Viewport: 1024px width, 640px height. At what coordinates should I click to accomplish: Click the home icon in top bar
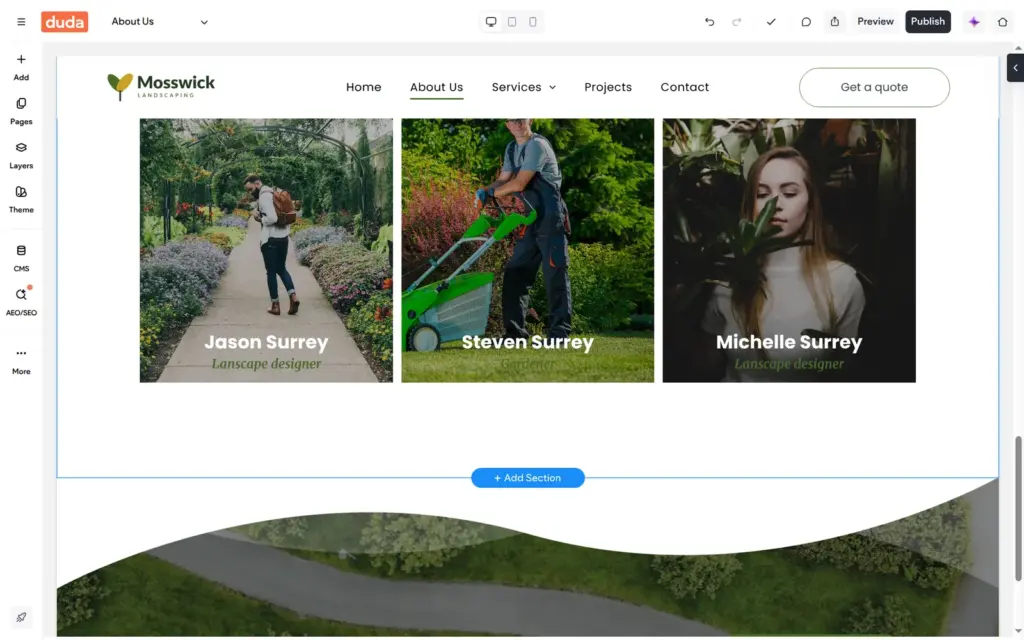click(1002, 22)
